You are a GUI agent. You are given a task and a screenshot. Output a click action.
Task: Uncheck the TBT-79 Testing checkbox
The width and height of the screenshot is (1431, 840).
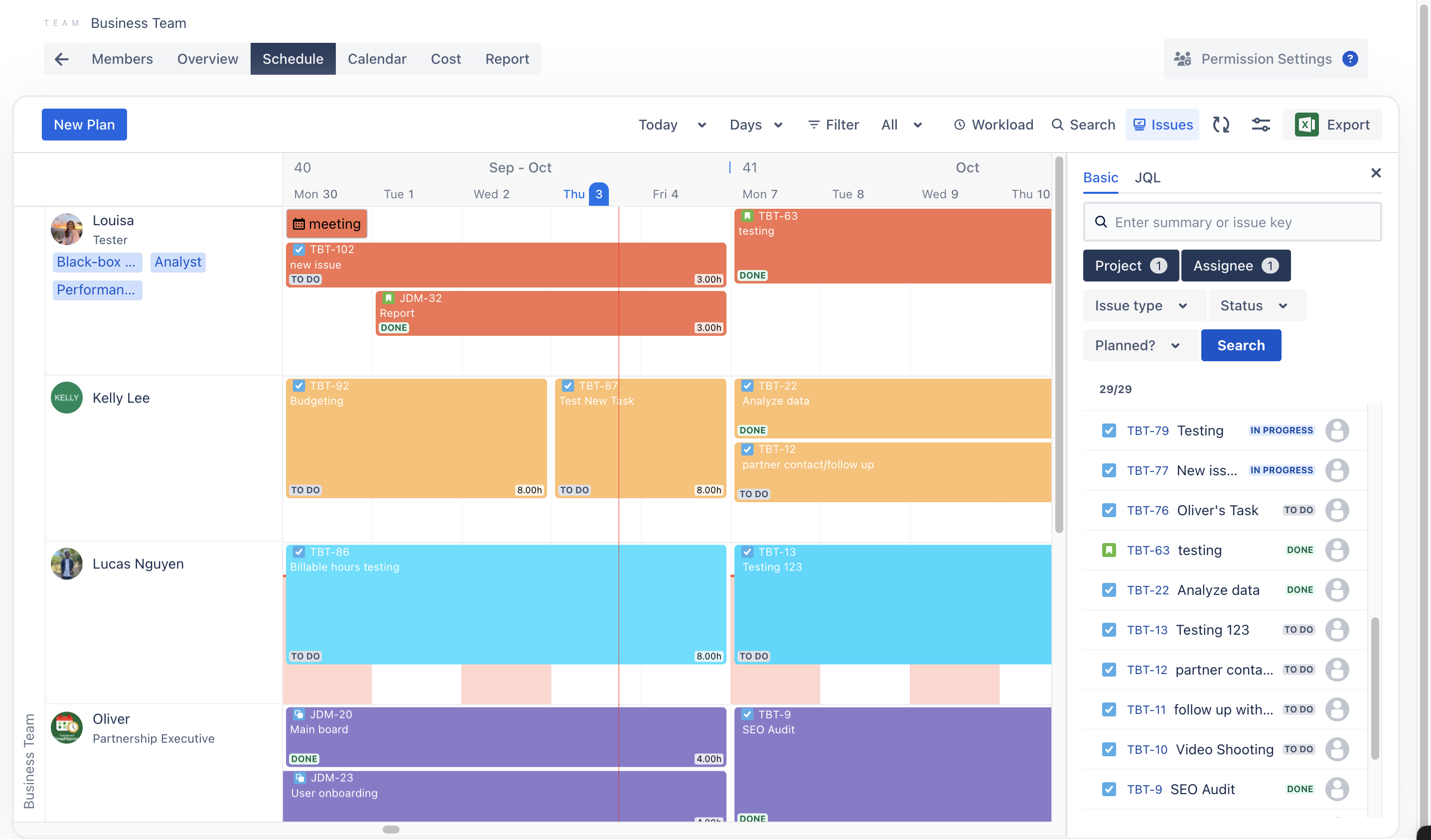click(1109, 430)
